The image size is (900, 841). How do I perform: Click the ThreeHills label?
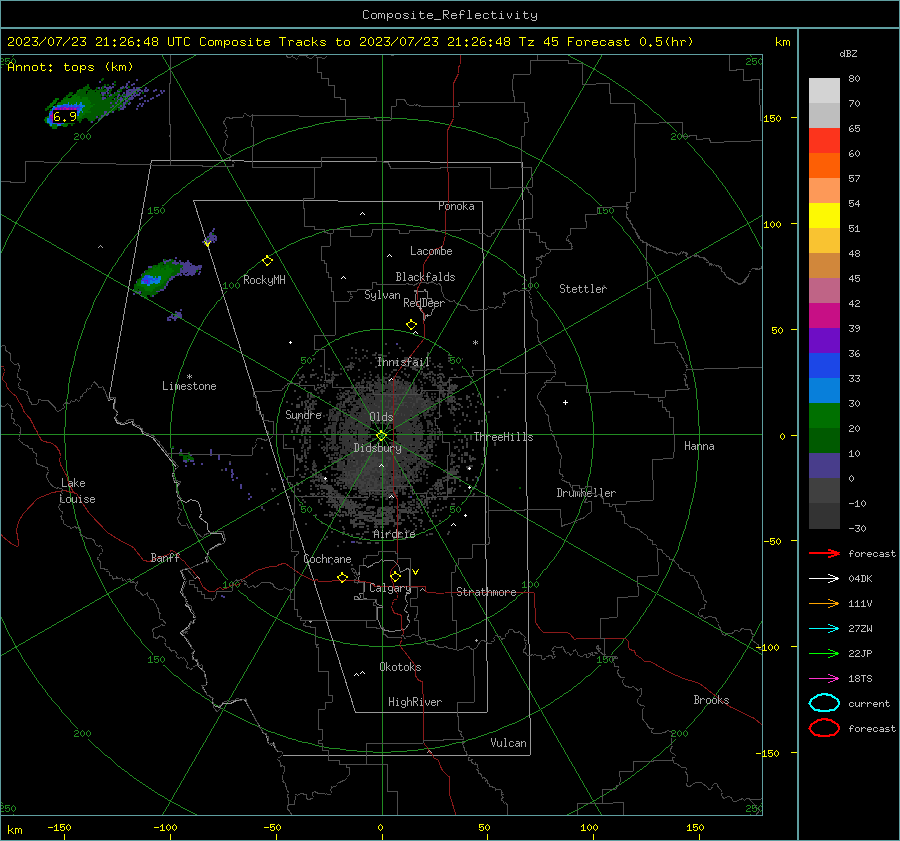coord(503,437)
